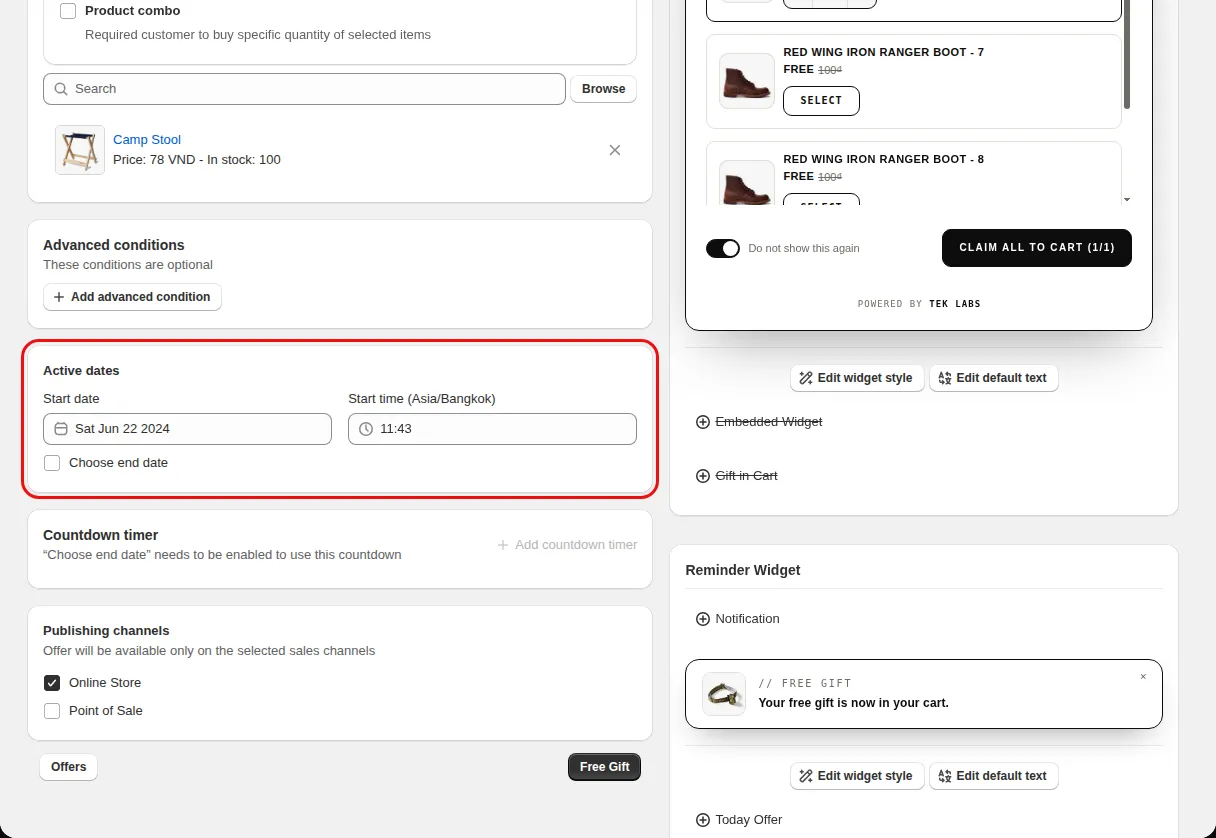Click the Start date field Sat Jun 22 2024

(187, 429)
